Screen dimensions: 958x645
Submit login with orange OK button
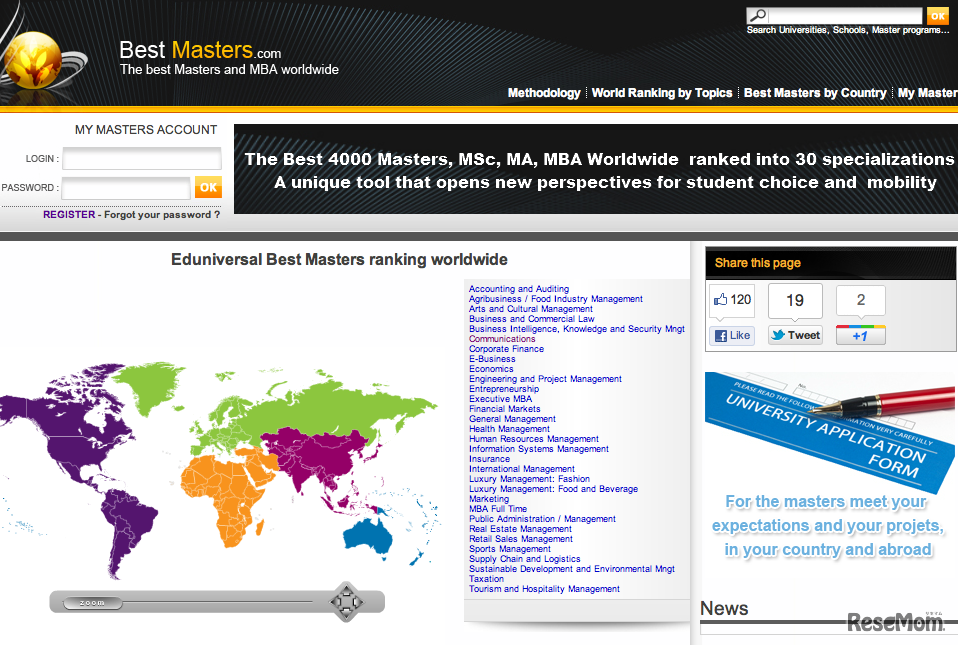pos(208,187)
